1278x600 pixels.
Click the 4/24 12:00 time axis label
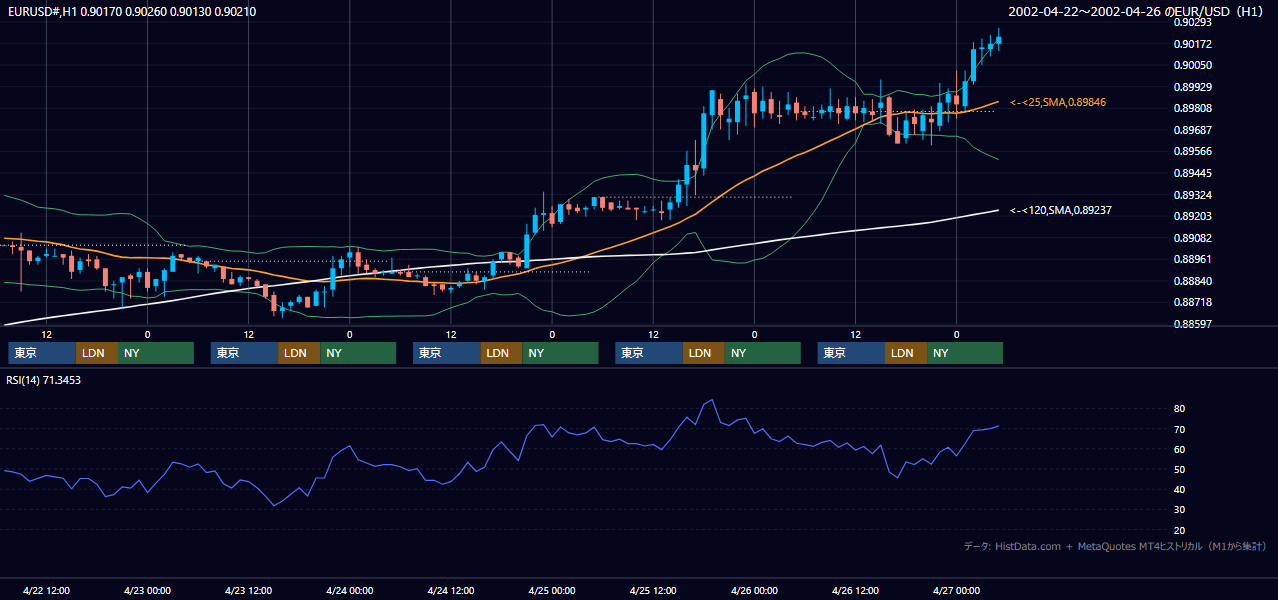tap(450, 590)
